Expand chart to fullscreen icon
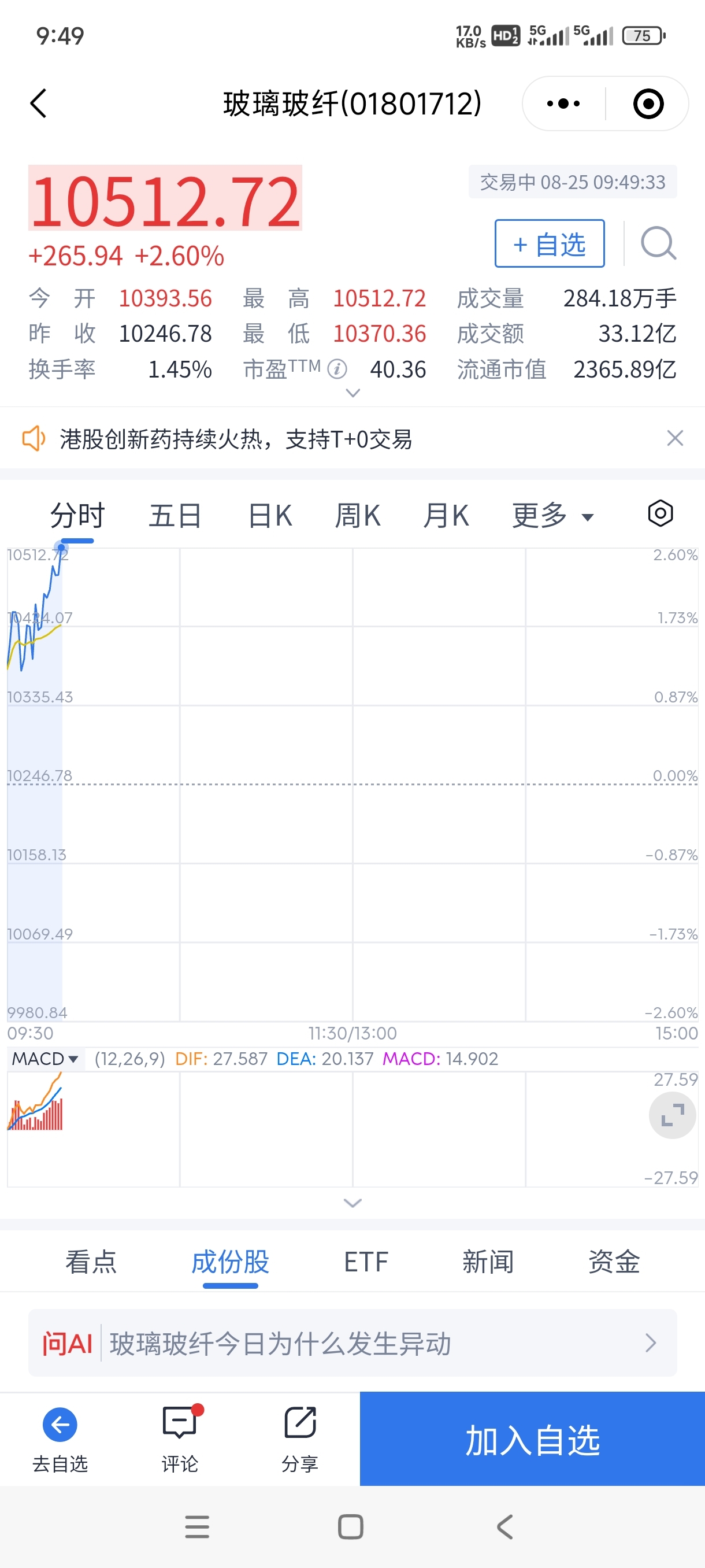This screenshot has width=705, height=1568. [x=672, y=1115]
